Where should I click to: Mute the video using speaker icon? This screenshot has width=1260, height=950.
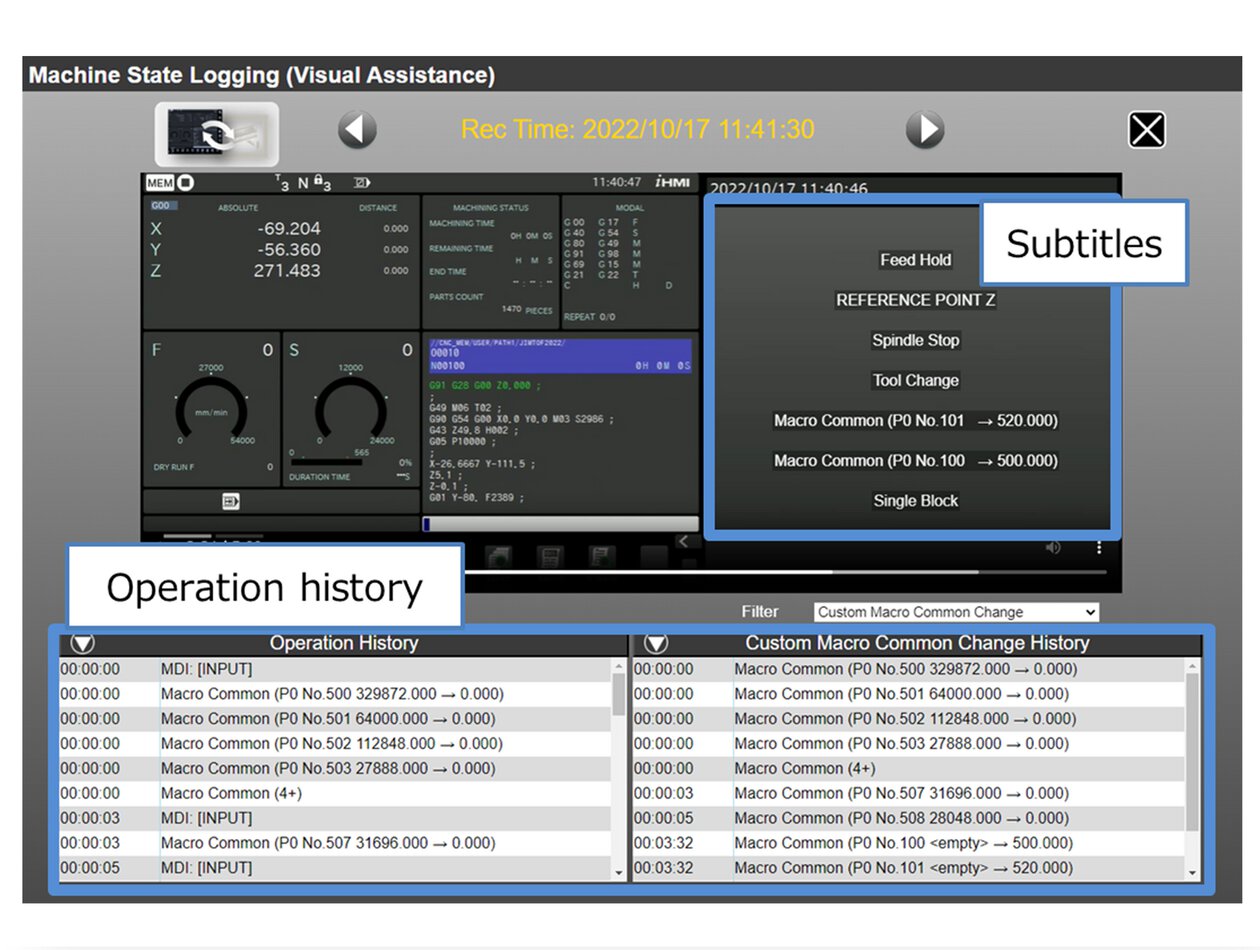point(1053,547)
